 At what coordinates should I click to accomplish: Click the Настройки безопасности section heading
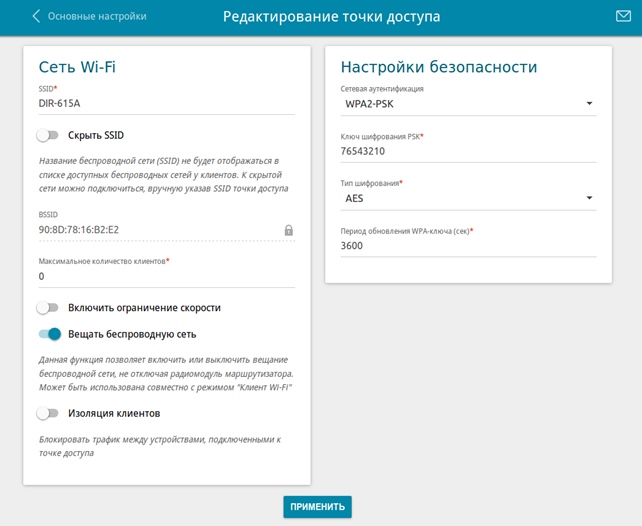pyautogui.click(x=439, y=67)
